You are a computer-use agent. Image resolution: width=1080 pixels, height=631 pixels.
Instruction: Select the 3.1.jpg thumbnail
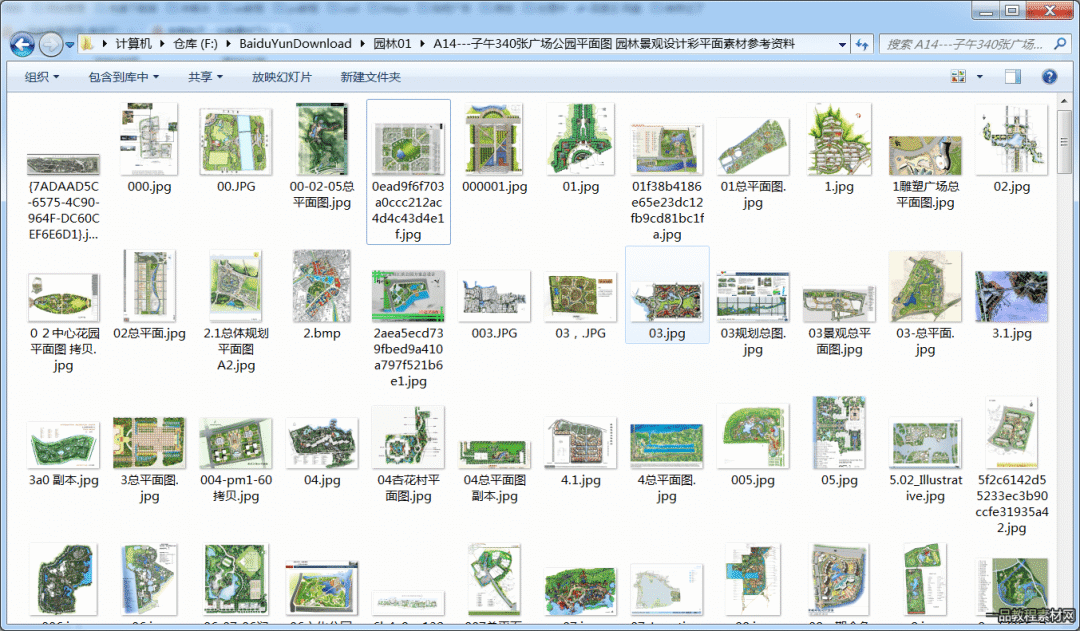pyautogui.click(x=1011, y=296)
